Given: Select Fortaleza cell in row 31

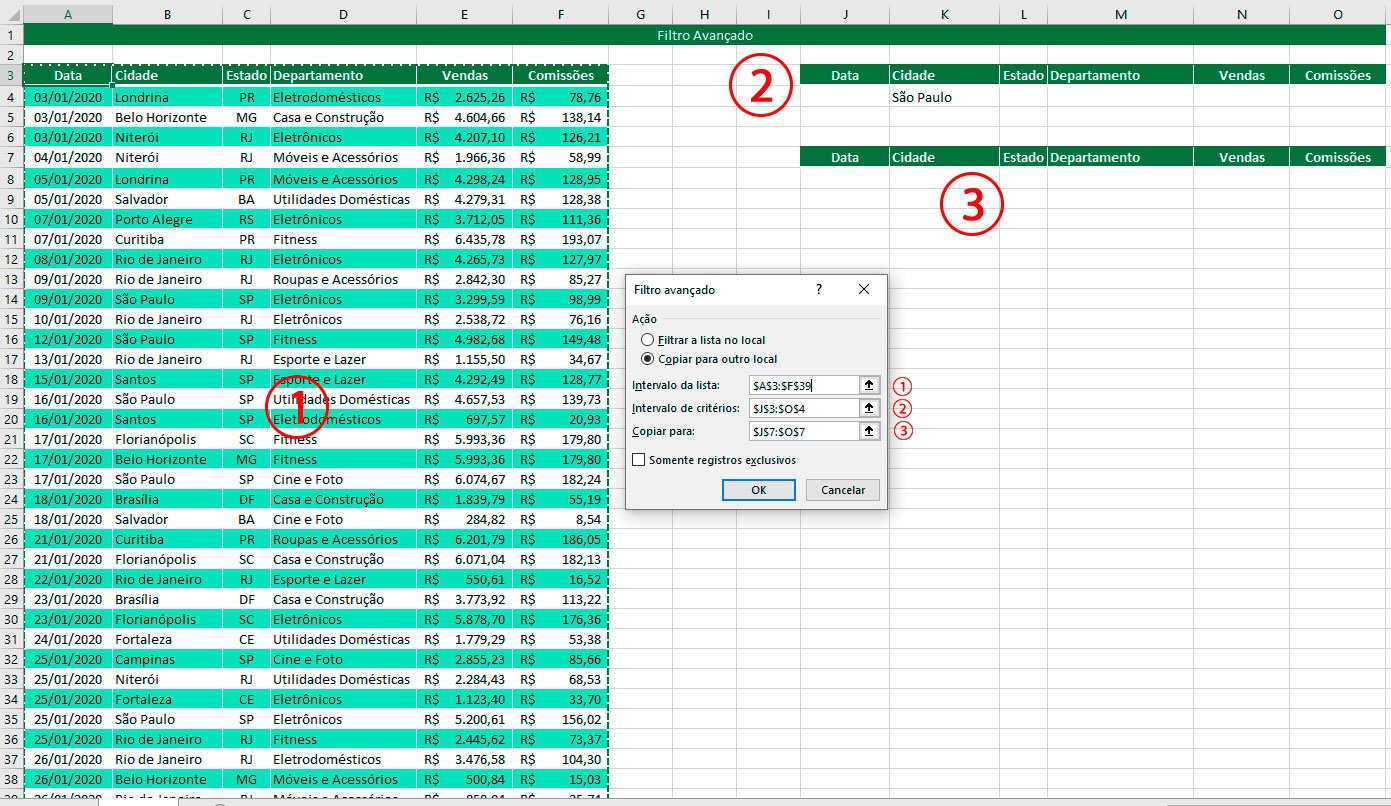Looking at the screenshot, I should point(167,639).
